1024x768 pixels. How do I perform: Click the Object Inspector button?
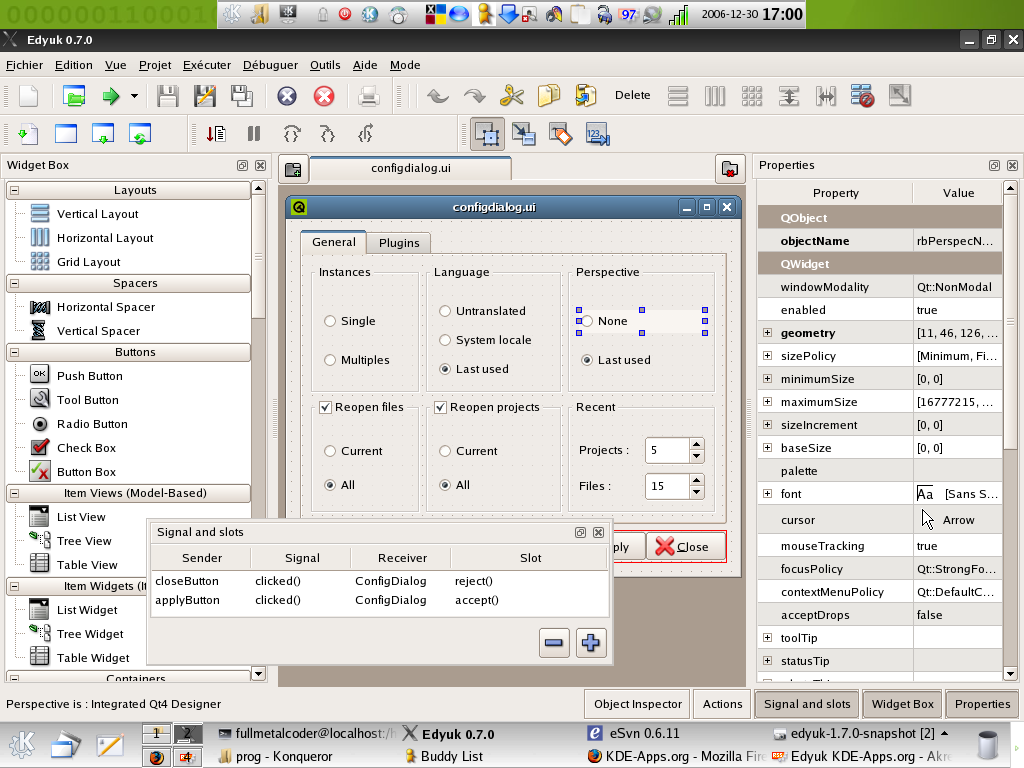(x=637, y=704)
